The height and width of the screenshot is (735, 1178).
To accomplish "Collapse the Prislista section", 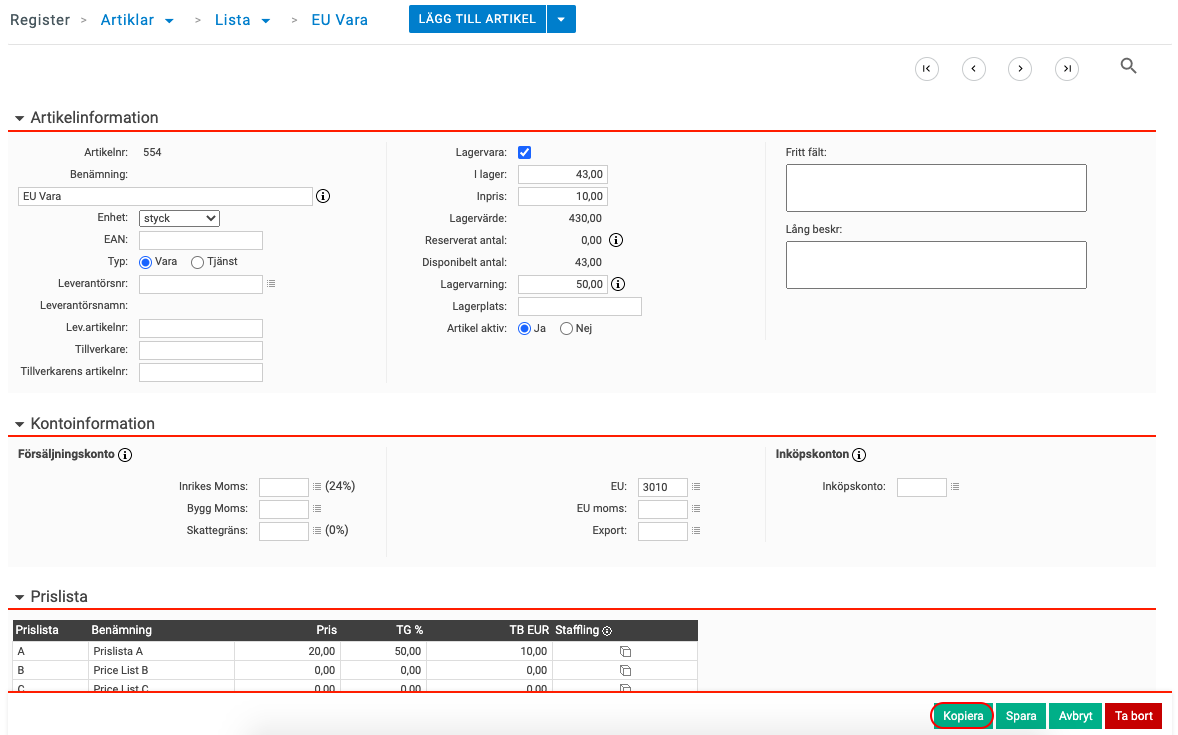I will pos(20,597).
